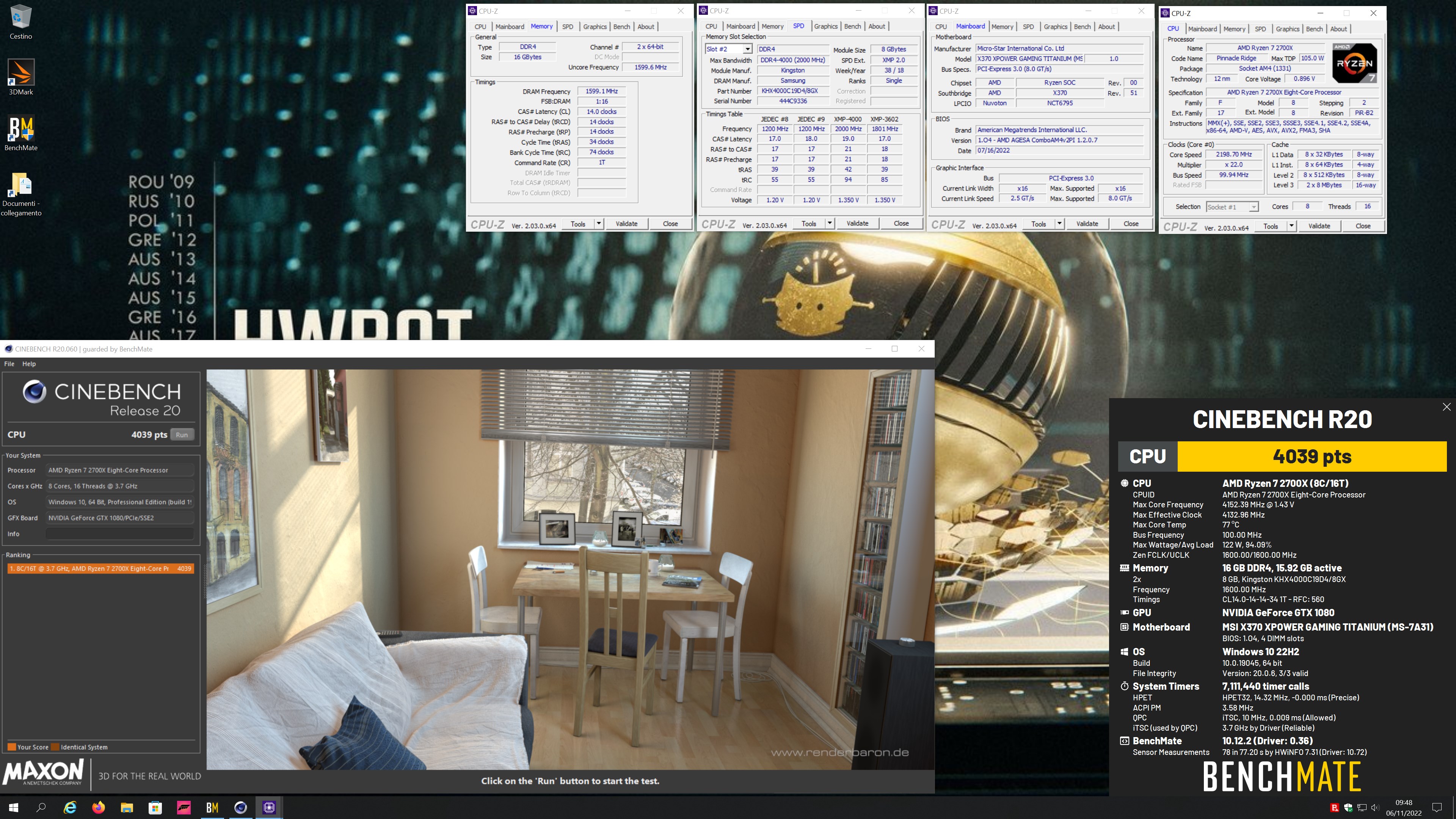Image resolution: width=1456 pixels, height=819 pixels.
Task: Expand the Slot #2 dropdown in SPD
Action: tap(747, 49)
